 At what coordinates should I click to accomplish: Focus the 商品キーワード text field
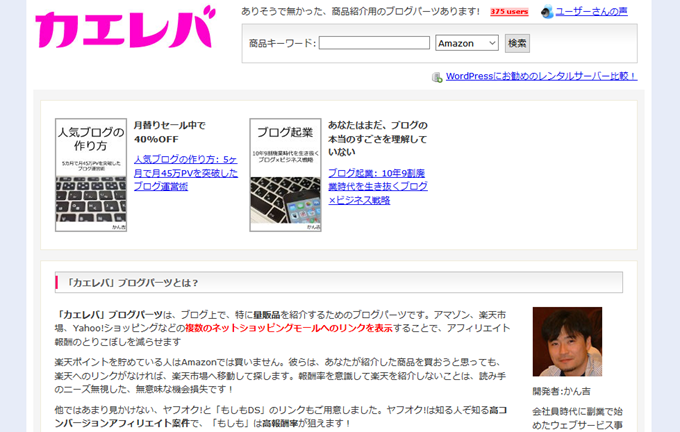tap(374, 43)
